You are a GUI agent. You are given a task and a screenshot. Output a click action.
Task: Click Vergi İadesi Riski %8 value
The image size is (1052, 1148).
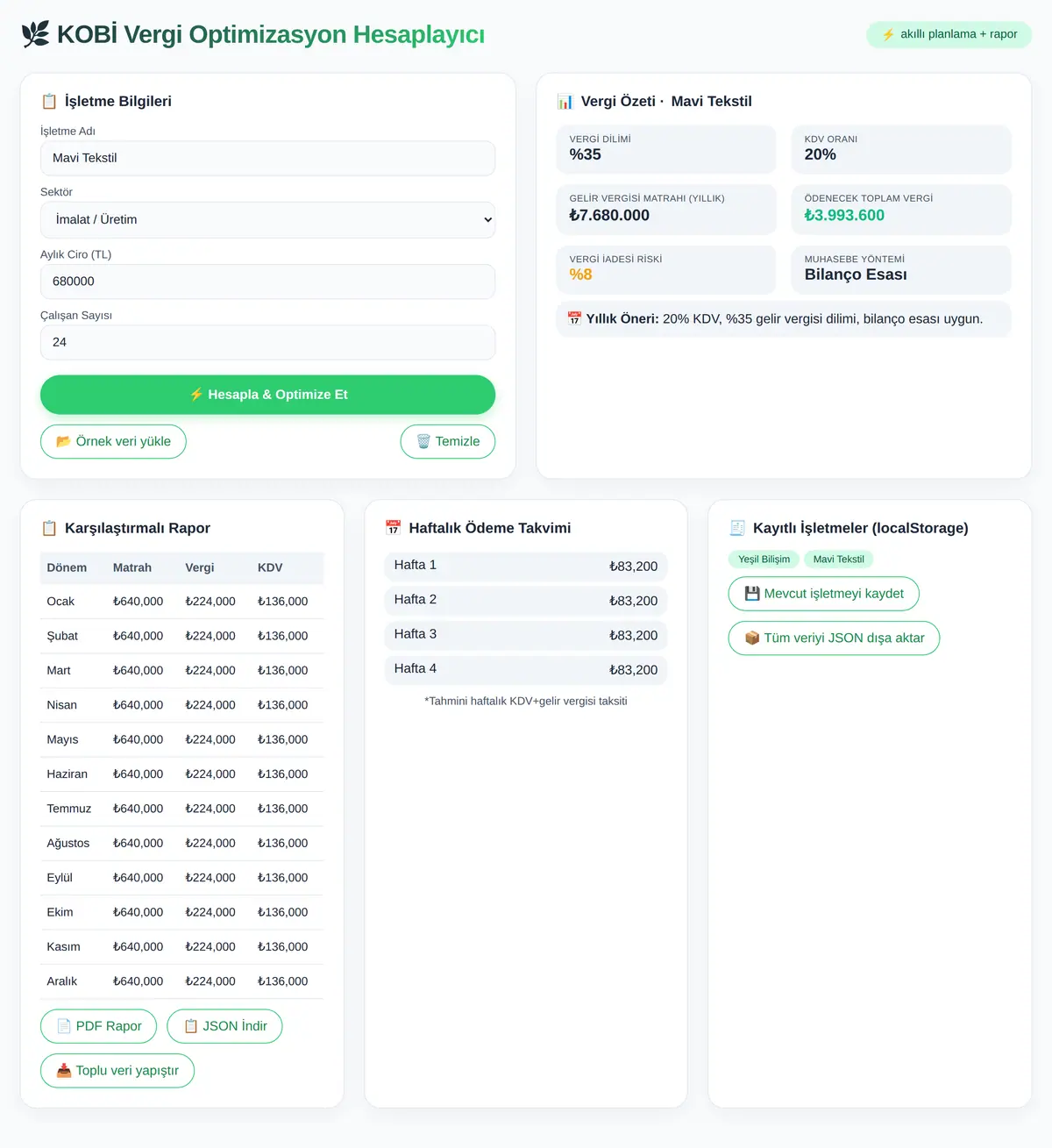[x=580, y=275]
